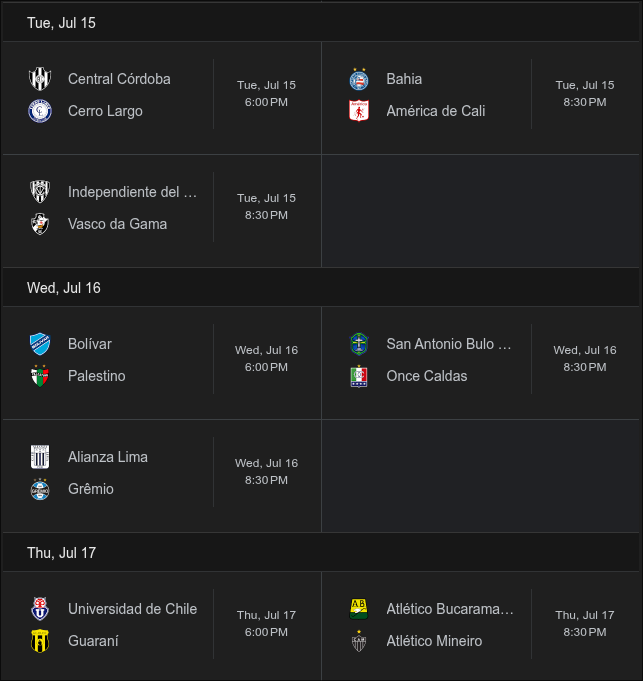Click the Central Córdoba team crest
The width and height of the screenshot is (643, 681).
coord(40,79)
